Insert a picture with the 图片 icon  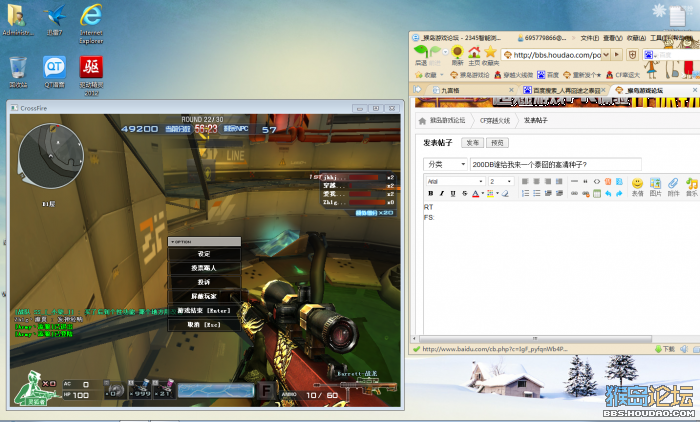[x=655, y=183]
